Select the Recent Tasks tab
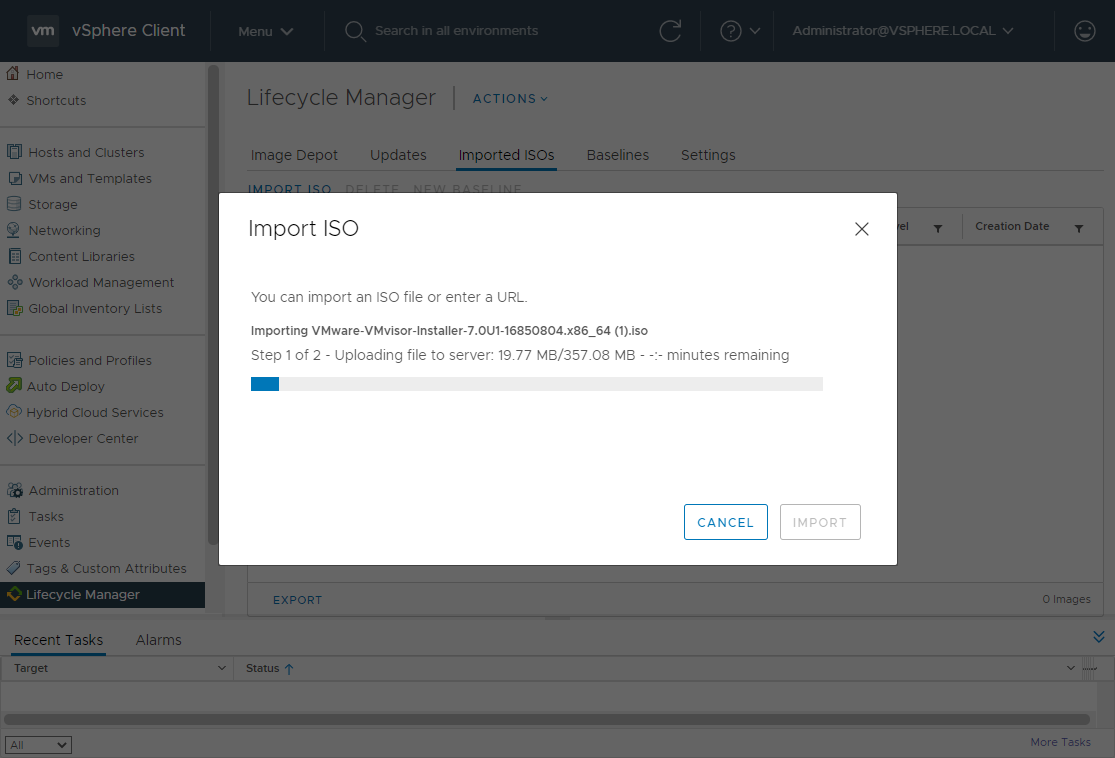1115x758 pixels. (58, 640)
